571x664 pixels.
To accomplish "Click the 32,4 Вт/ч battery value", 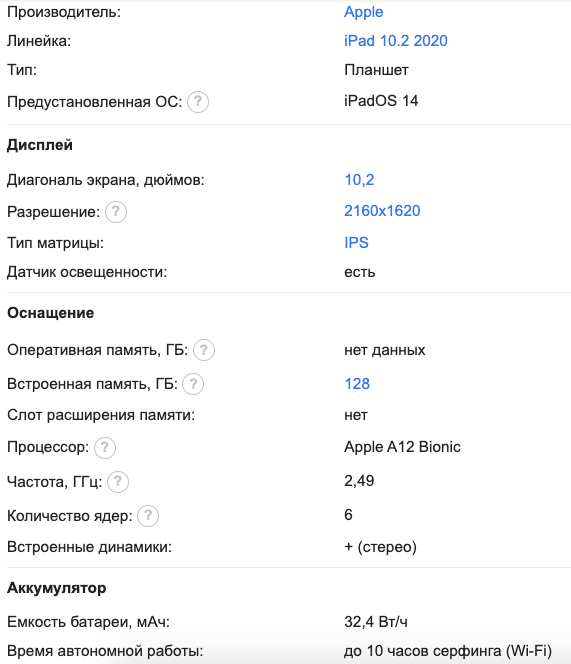I will tap(376, 622).
